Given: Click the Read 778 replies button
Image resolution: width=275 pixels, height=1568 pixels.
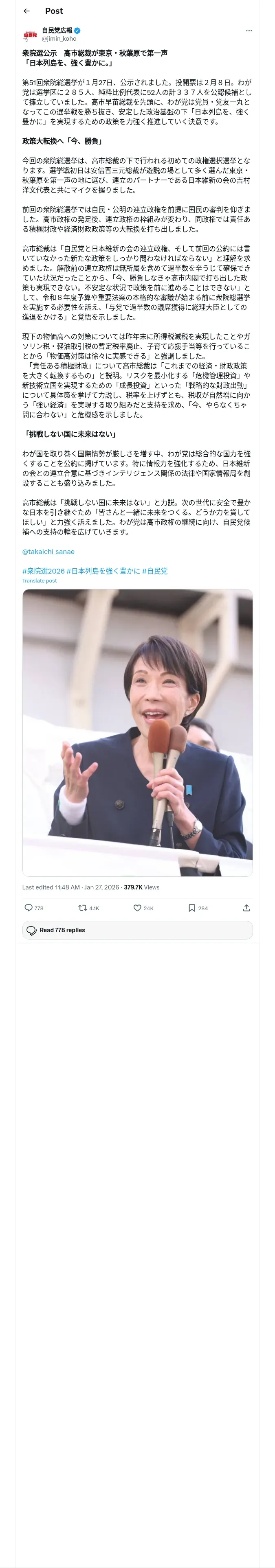Looking at the screenshot, I should click(137, 930).
